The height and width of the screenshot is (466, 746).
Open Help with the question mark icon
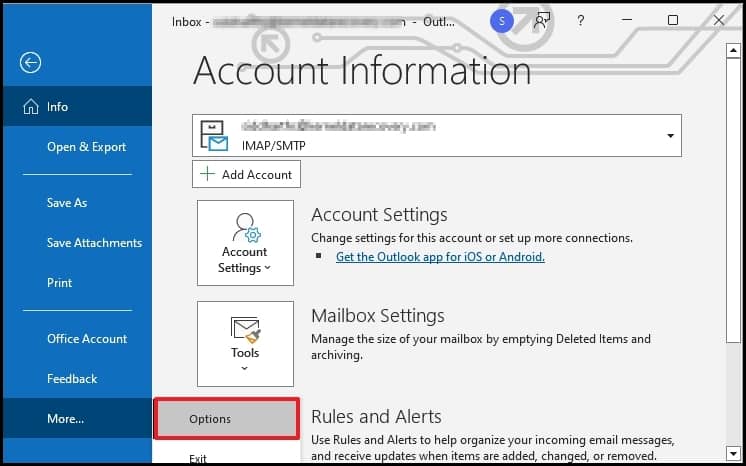580,20
